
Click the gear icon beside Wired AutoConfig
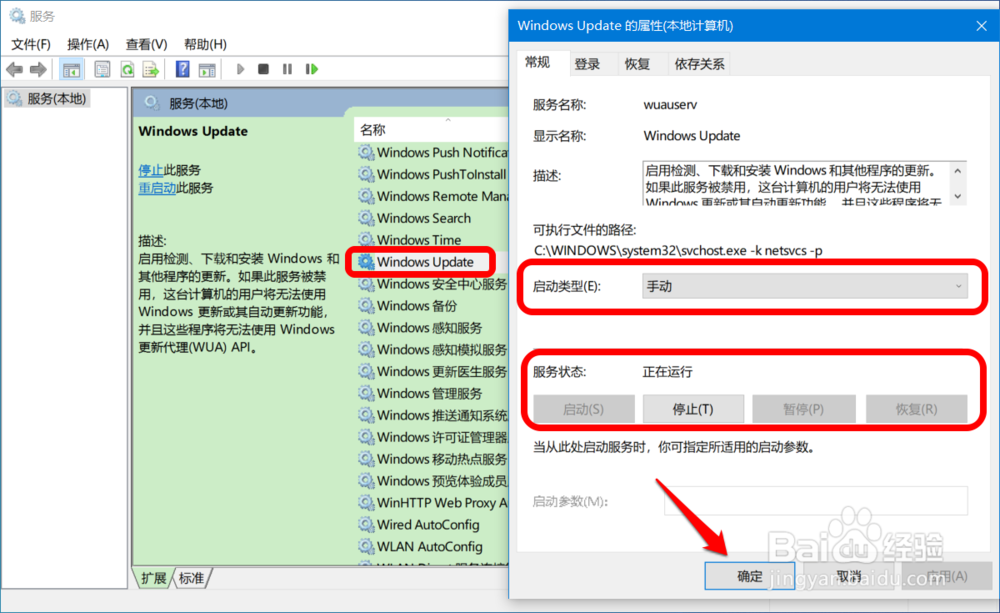pos(366,524)
